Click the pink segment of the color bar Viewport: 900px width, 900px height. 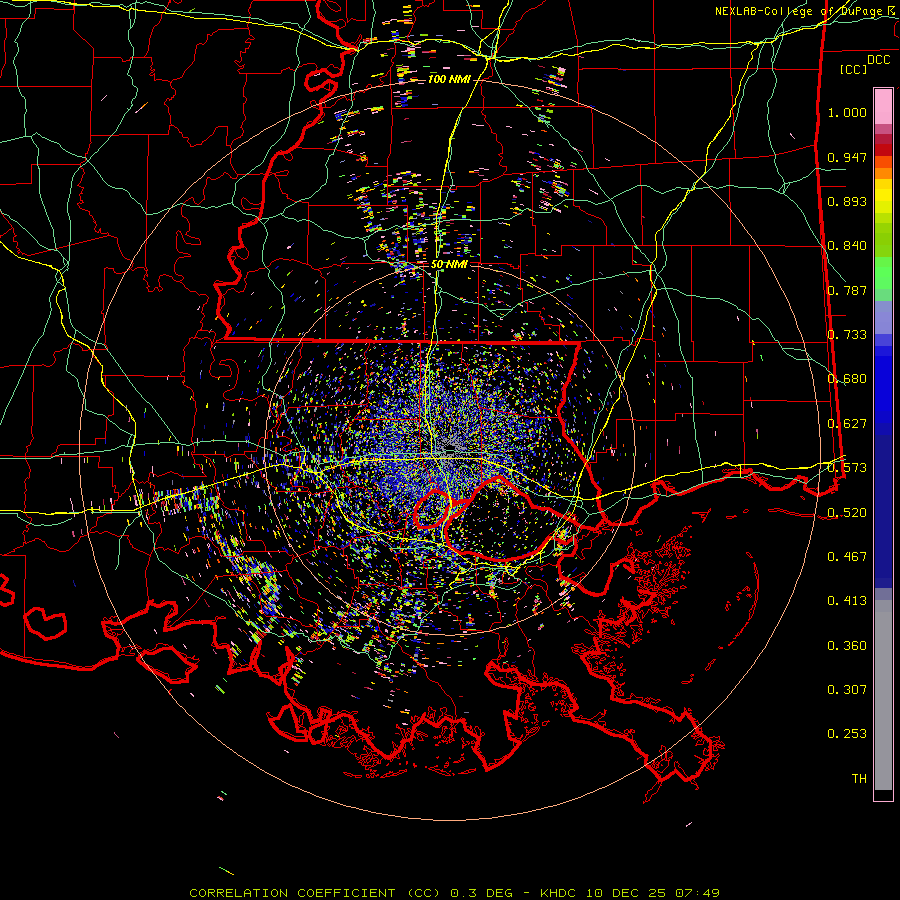(x=883, y=106)
